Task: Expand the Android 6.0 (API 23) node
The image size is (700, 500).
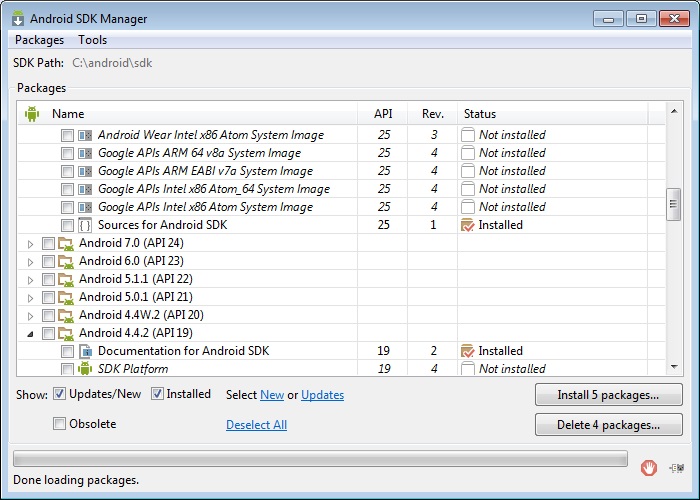Action: point(31,261)
